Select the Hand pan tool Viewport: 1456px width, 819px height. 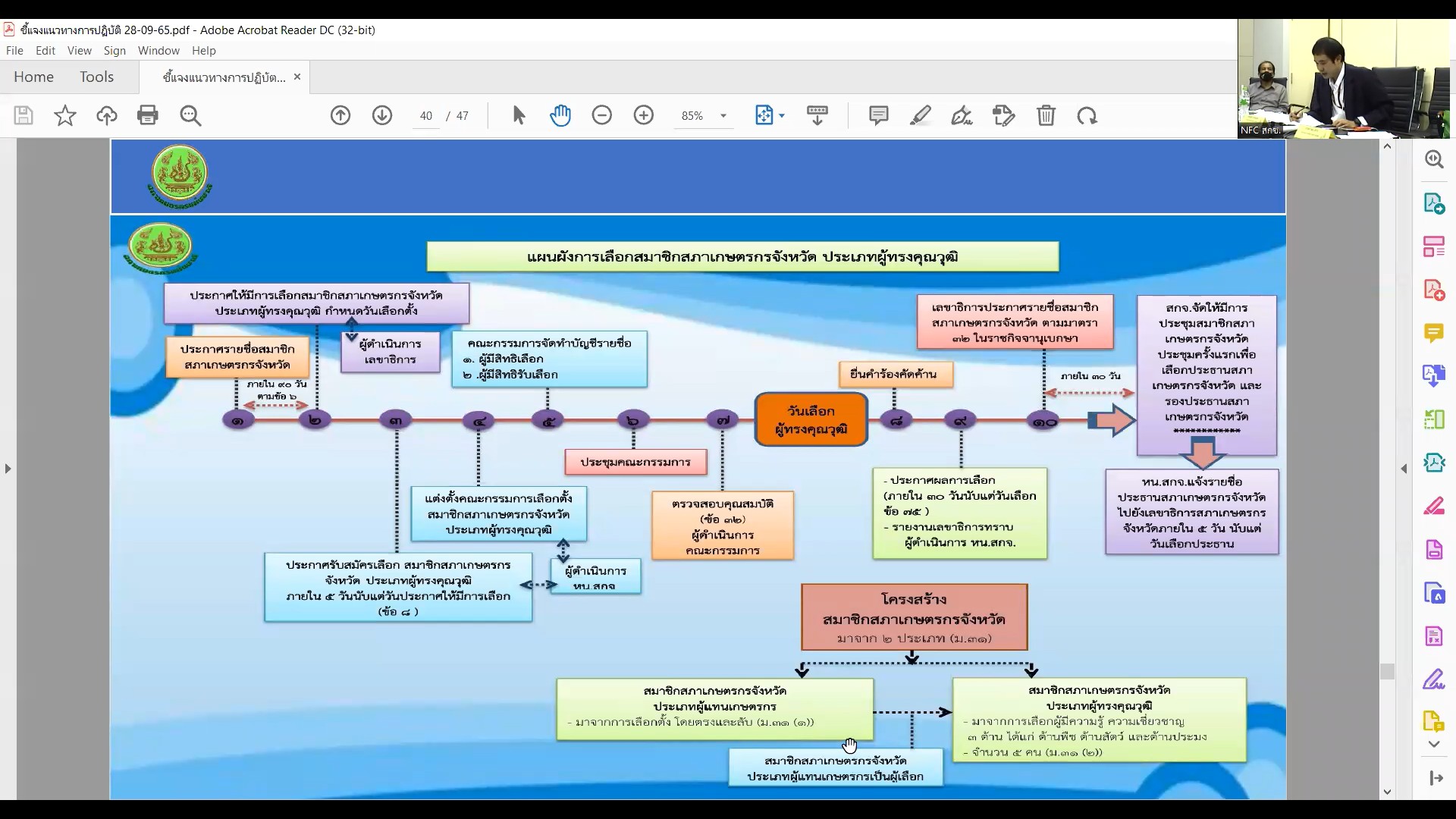[x=560, y=115]
